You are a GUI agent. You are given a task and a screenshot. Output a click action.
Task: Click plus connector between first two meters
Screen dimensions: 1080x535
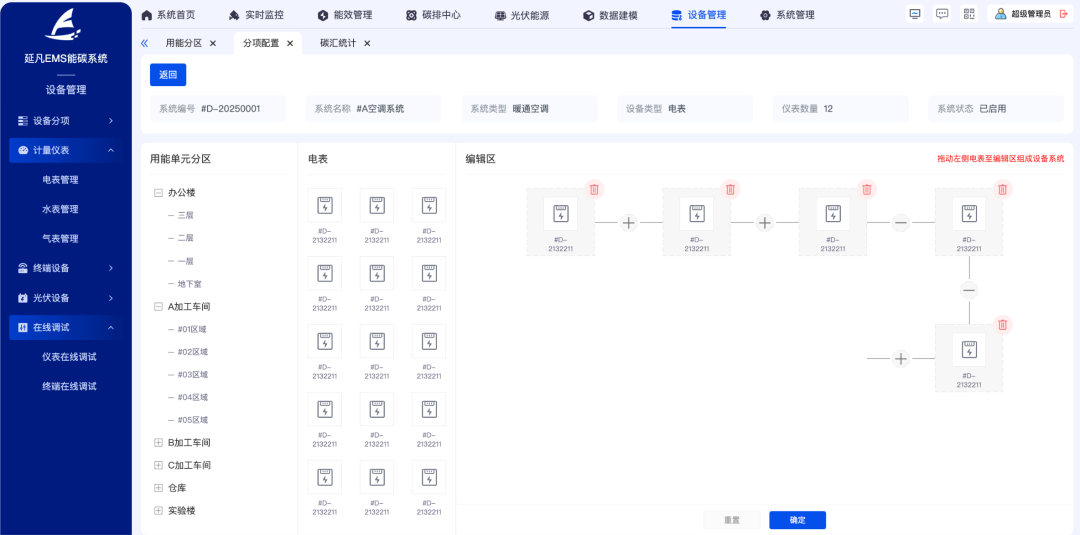628,223
